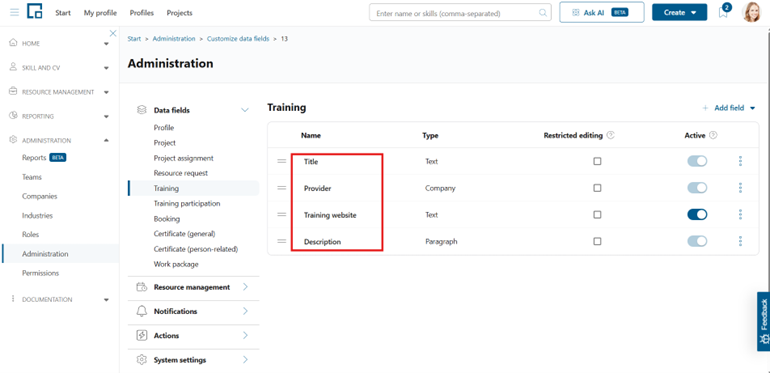770x373 pixels.
Task: Select Booking data fields entry
Action: pyautogui.click(x=167, y=219)
